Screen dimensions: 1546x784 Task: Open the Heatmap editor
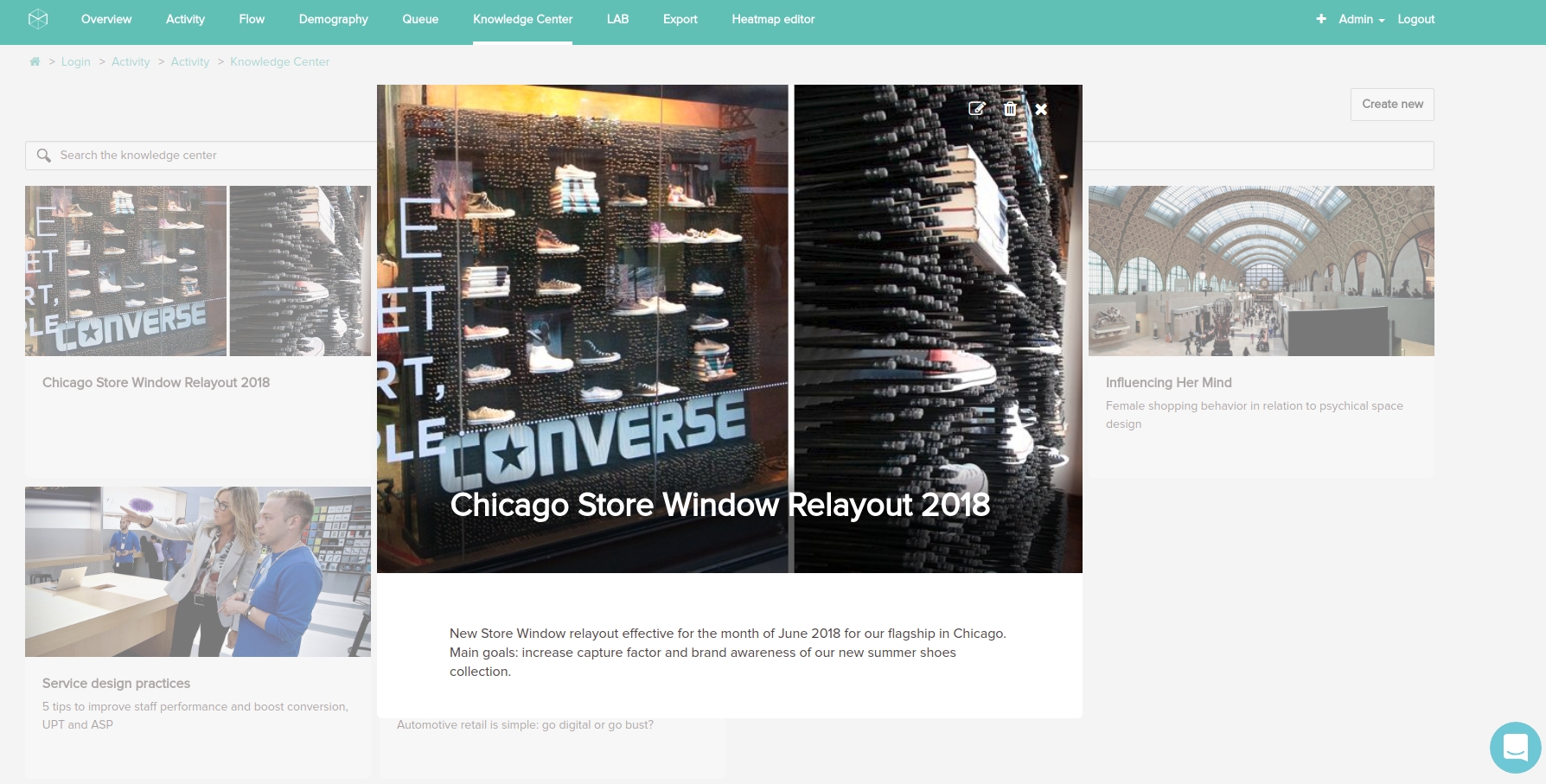[773, 19]
